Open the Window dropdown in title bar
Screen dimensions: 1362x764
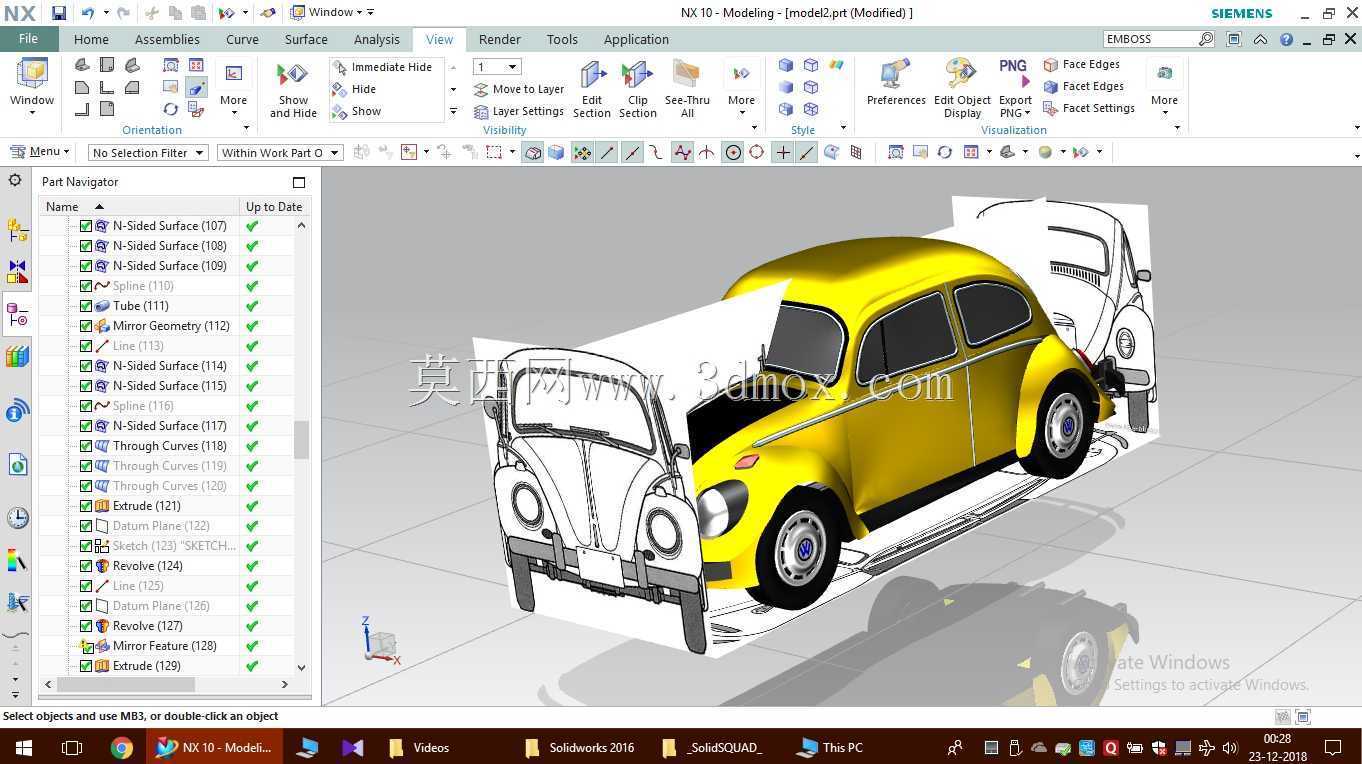point(331,13)
